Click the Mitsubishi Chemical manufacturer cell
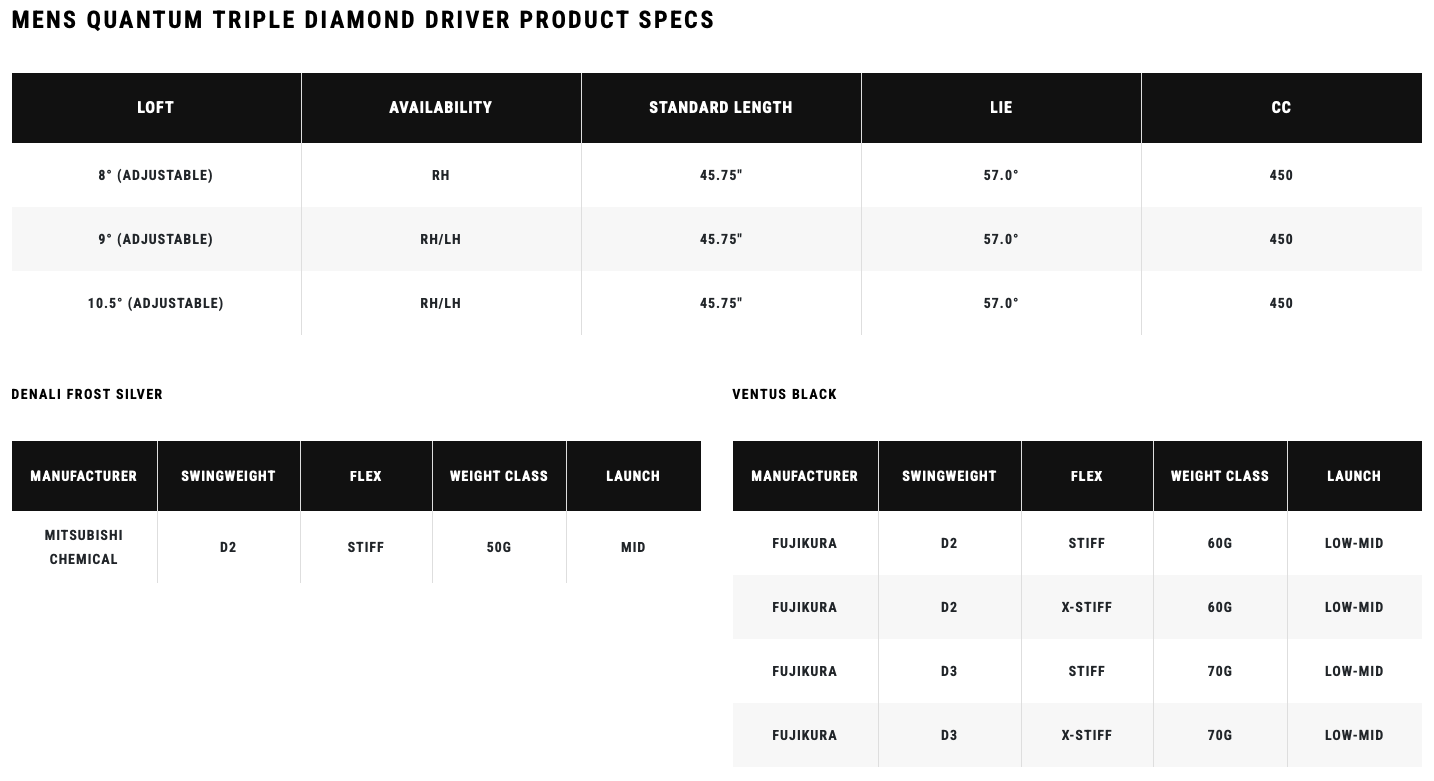This screenshot has height=781, width=1434. point(84,547)
